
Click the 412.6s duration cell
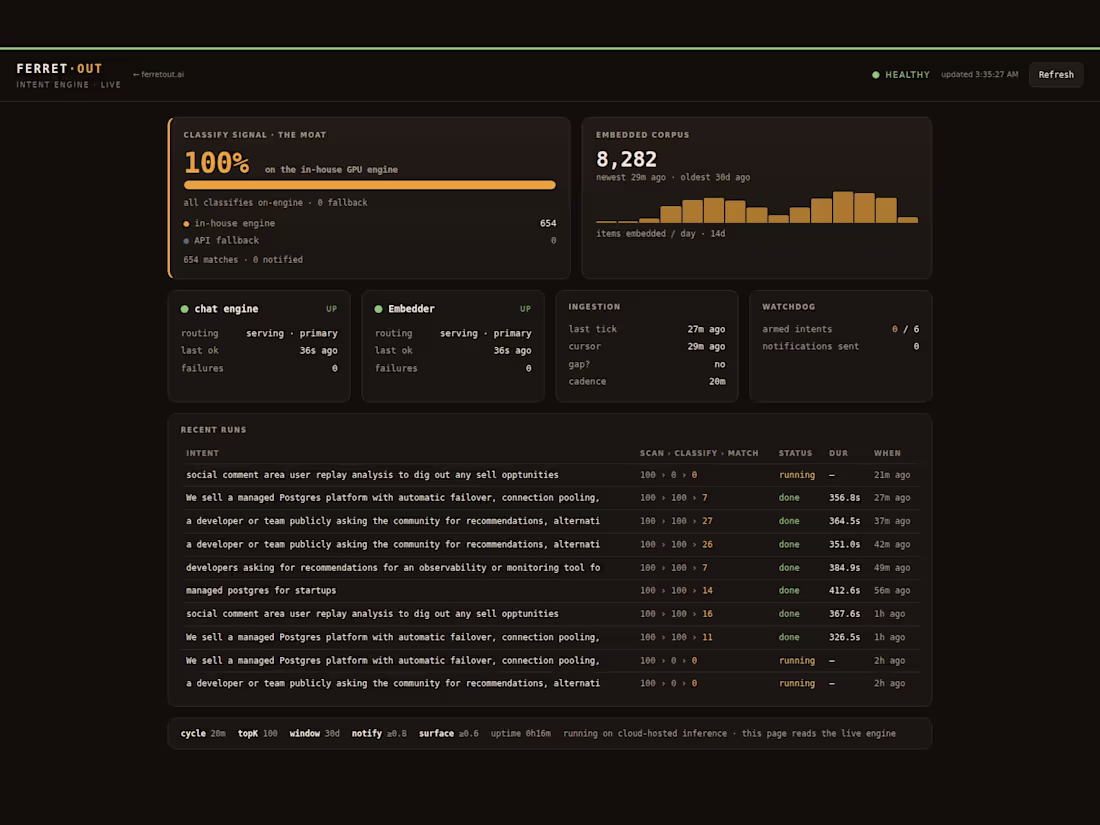click(844, 591)
